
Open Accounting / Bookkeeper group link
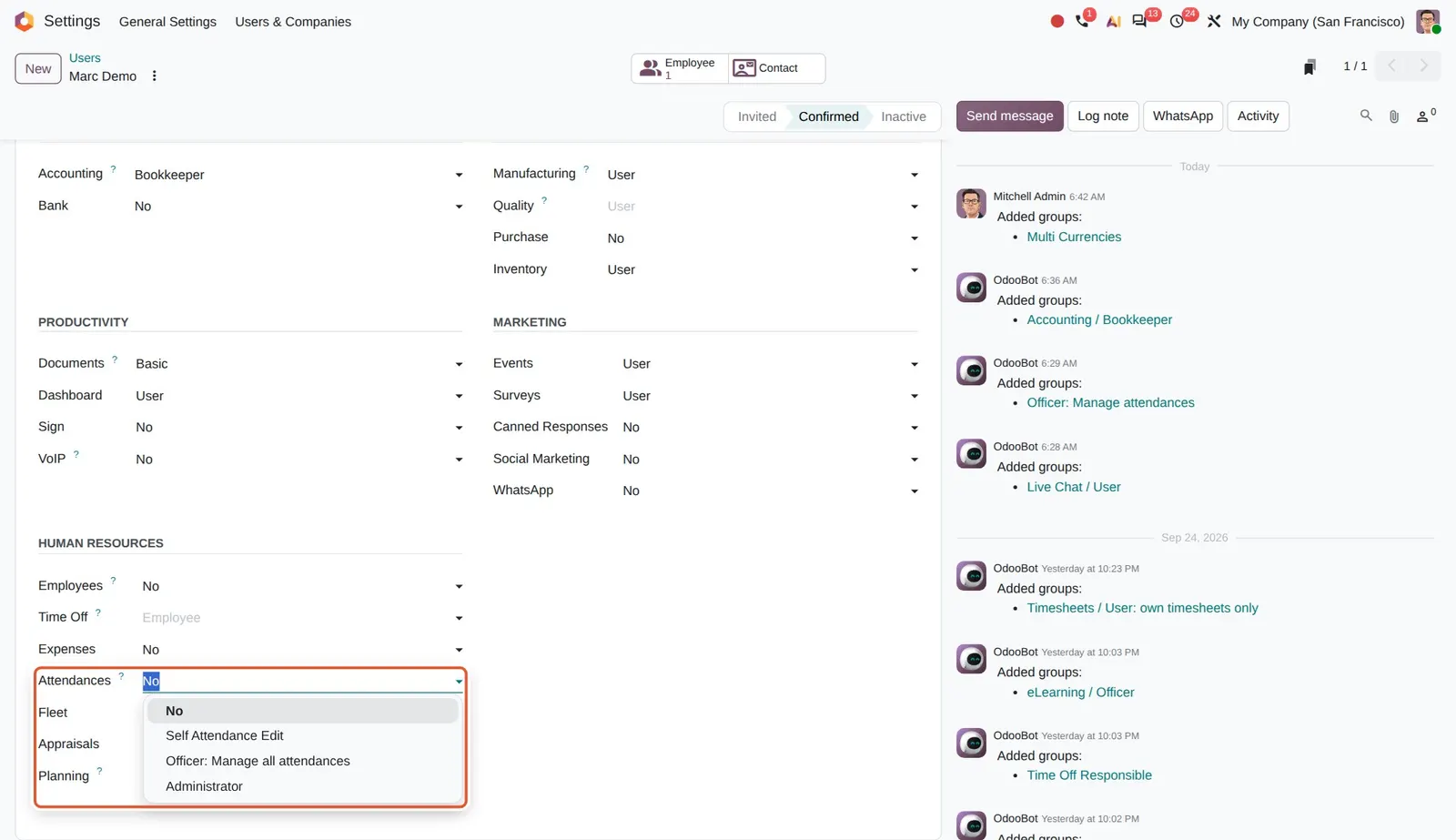[x=1099, y=319]
